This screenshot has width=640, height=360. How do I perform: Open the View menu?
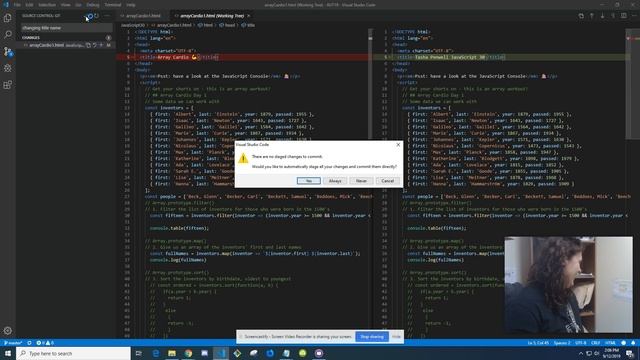(65, 5)
